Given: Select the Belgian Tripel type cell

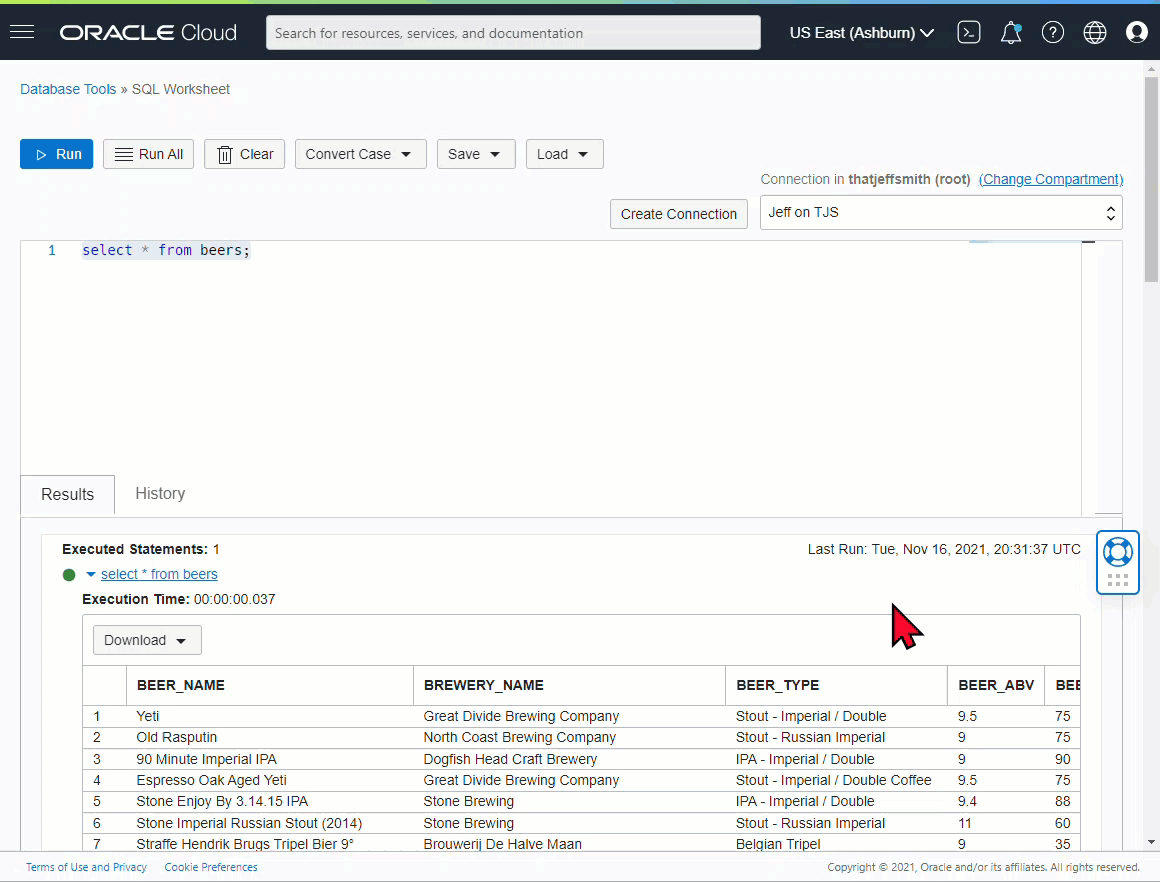Looking at the screenshot, I should 837,844.
